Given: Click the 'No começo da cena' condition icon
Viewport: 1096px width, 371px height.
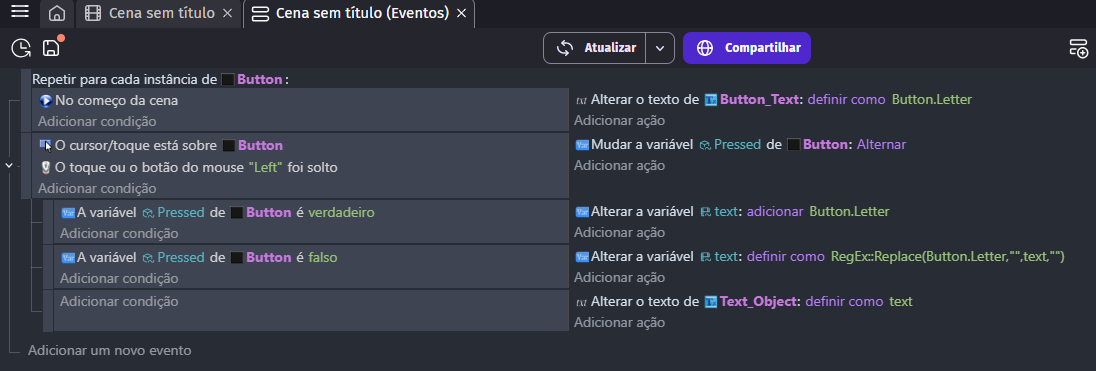Looking at the screenshot, I should point(46,101).
